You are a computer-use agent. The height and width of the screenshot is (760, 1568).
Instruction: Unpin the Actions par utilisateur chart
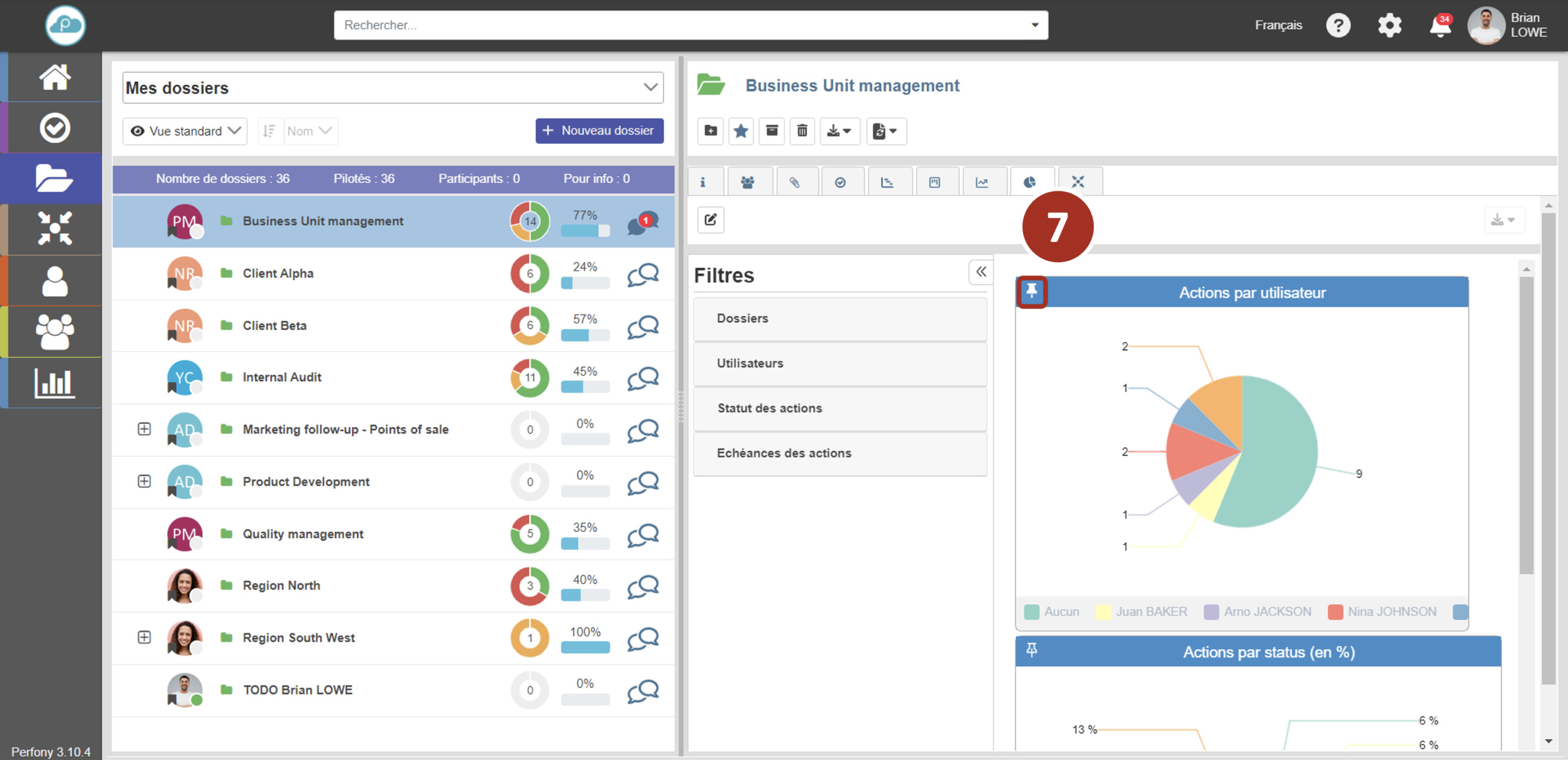1031,291
